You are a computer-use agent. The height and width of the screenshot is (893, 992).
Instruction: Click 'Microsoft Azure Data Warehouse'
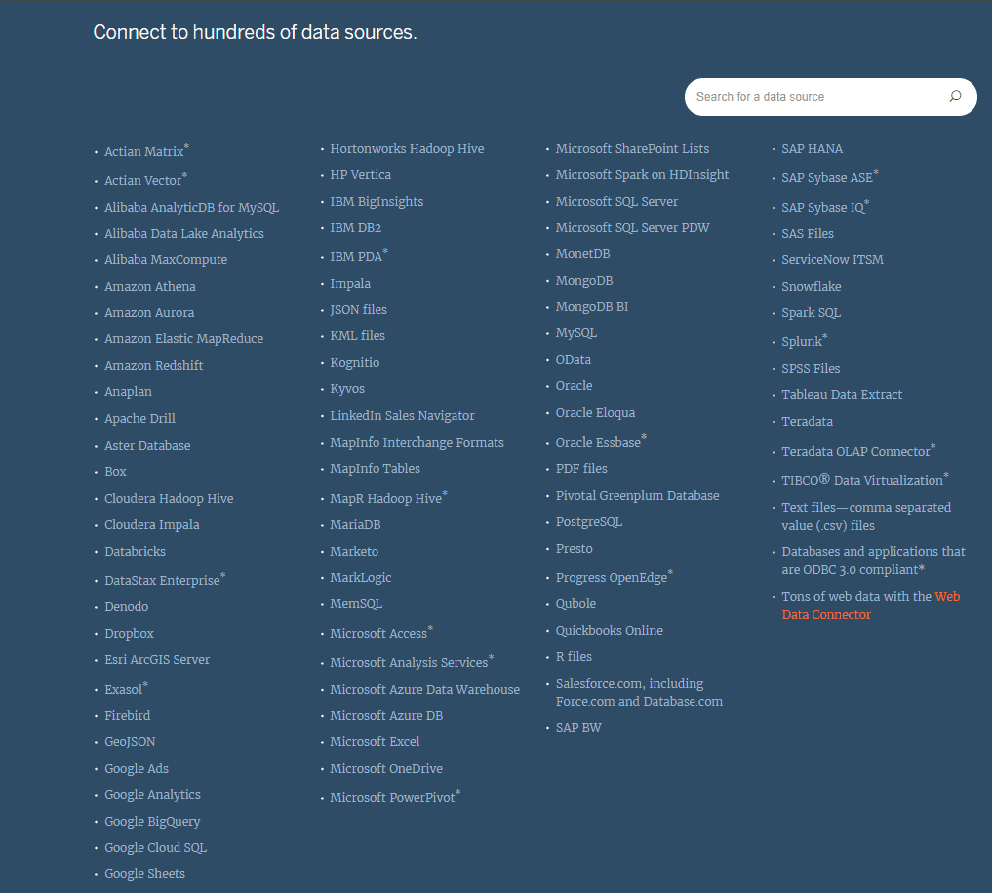(425, 689)
